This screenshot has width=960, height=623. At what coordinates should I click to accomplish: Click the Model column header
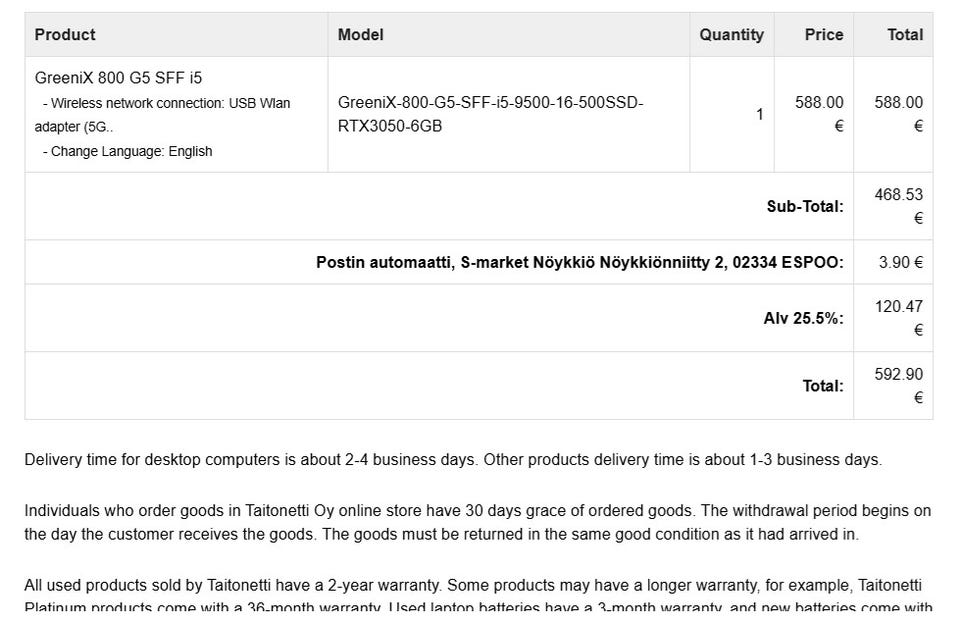[360, 34]
